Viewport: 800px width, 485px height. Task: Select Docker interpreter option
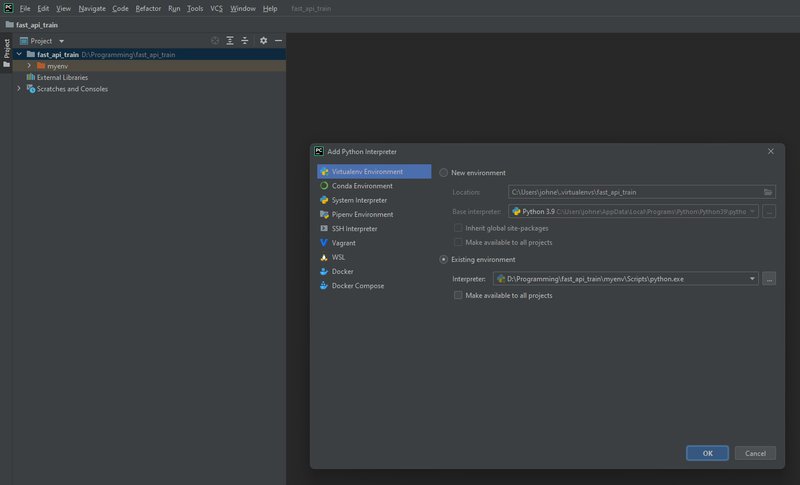point(374,271)
